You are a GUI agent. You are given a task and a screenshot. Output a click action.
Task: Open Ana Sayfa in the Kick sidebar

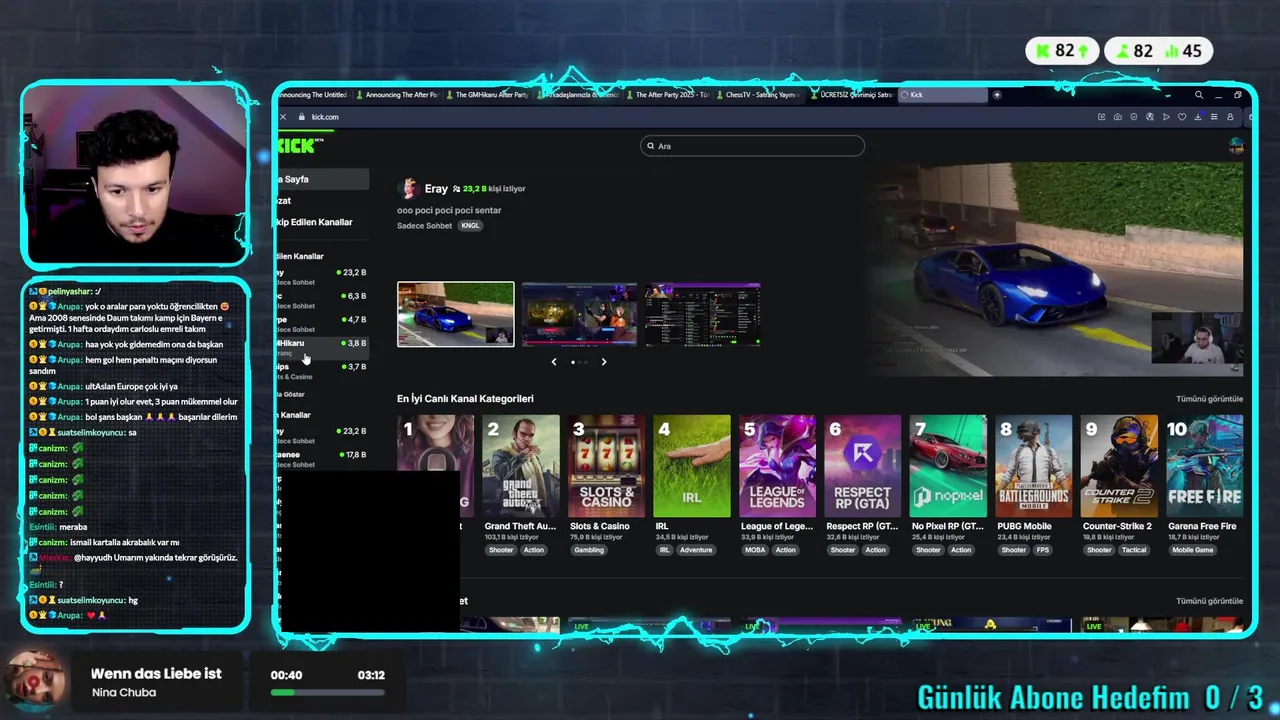point(323,179)
